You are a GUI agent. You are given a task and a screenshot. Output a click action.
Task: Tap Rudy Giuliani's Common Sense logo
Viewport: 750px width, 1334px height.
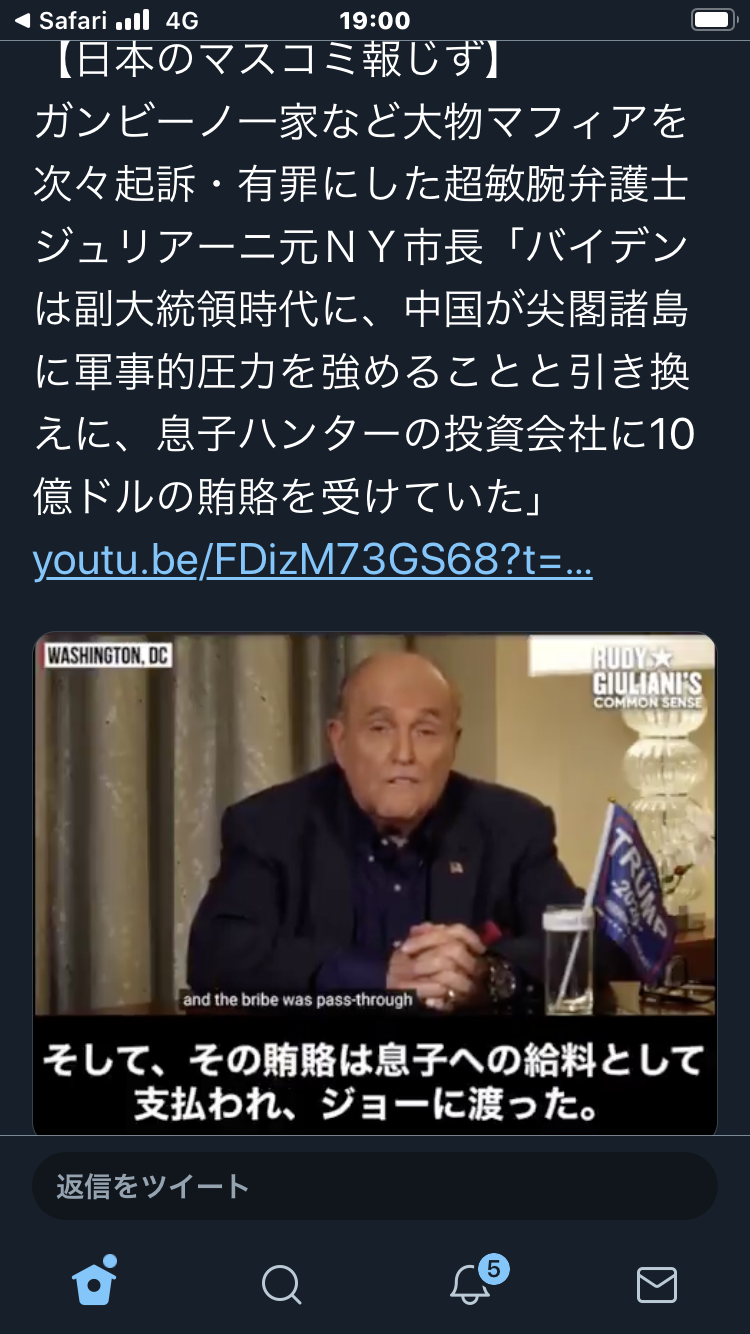[x=647, y=678]
